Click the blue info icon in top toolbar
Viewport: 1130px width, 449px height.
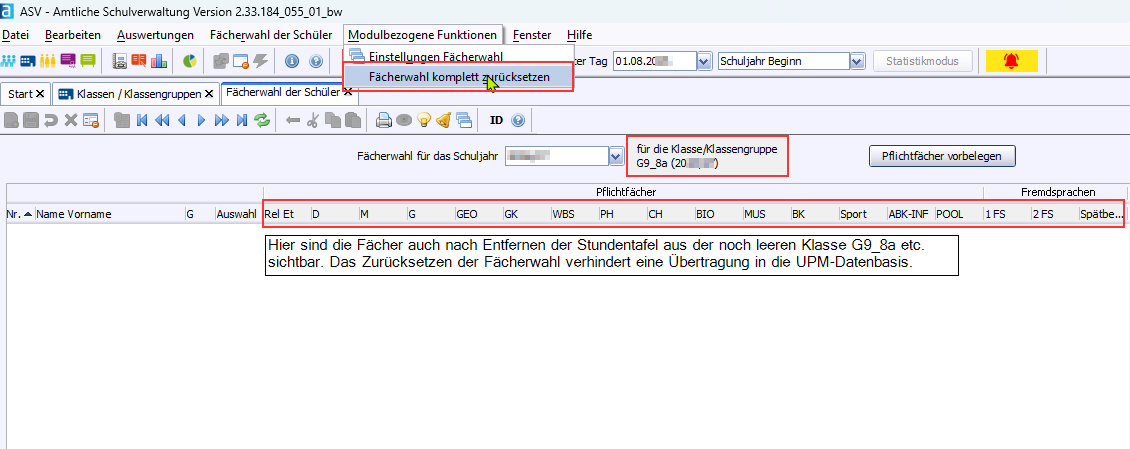pos(292,61)
